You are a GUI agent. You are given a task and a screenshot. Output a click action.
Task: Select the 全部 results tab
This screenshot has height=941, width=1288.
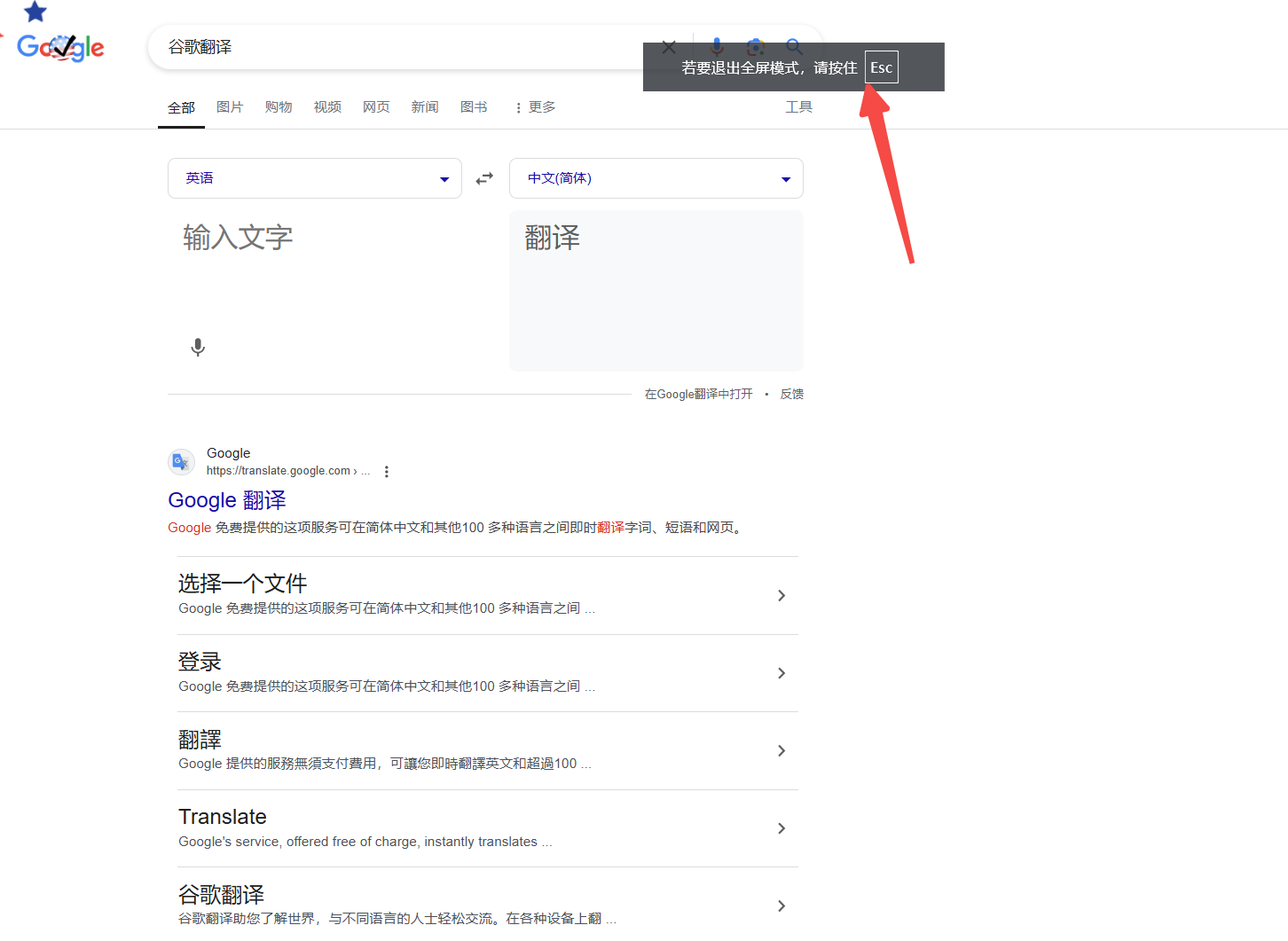tap(181, 107)
